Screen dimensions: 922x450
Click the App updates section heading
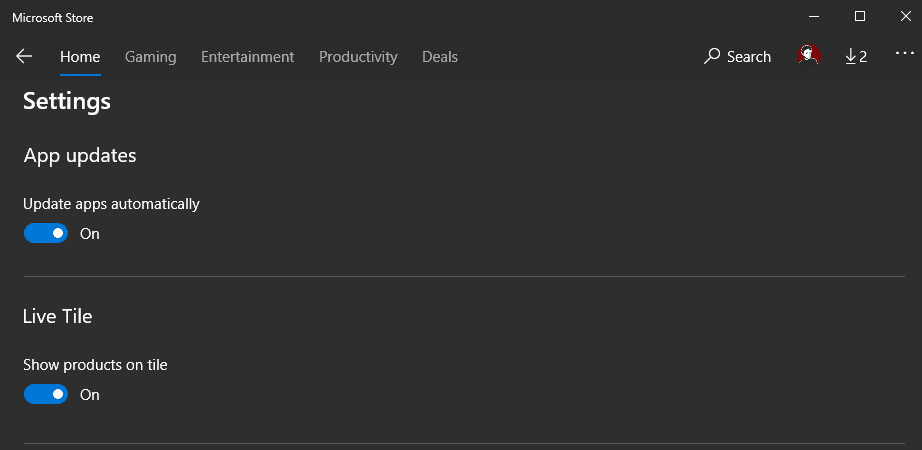(80, 155)
